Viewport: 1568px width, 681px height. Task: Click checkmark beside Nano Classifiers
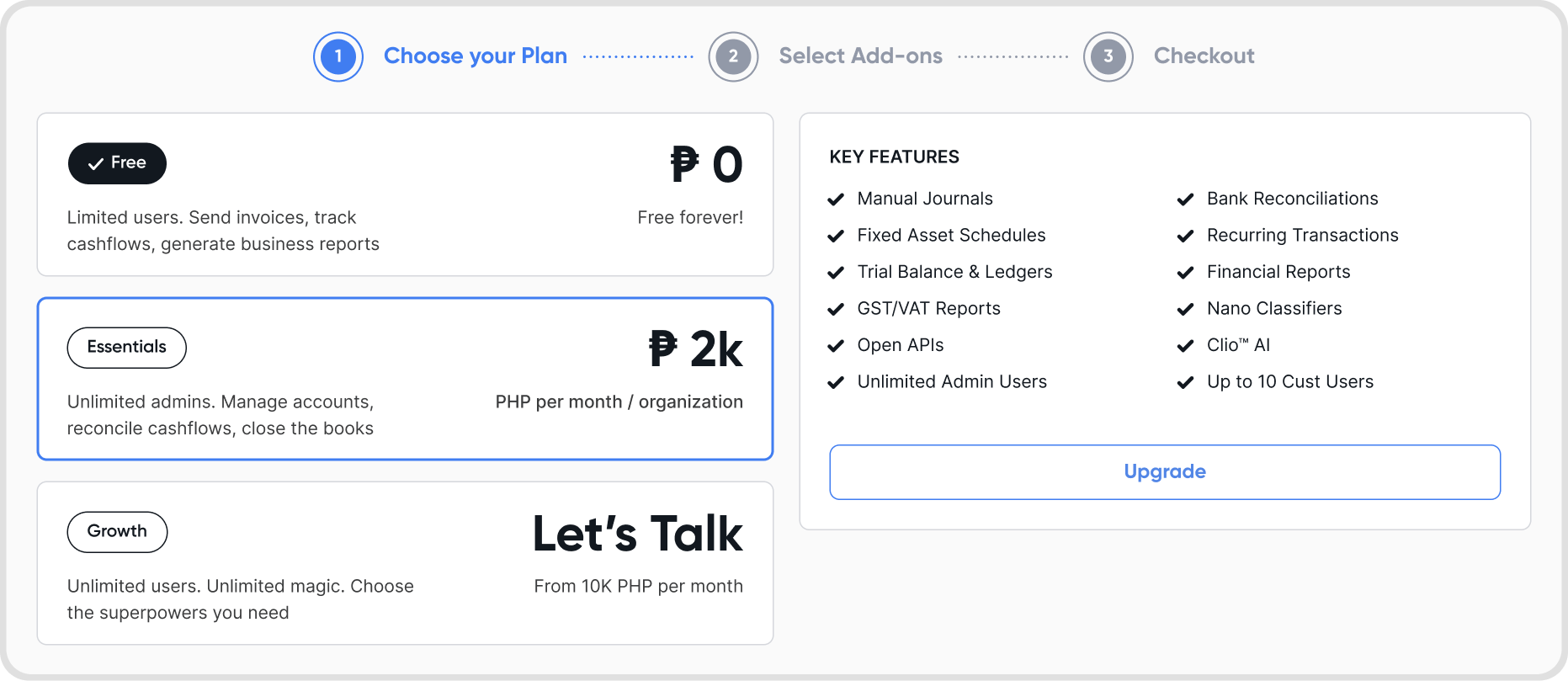pyautogui.click(x=1185, y=309)
